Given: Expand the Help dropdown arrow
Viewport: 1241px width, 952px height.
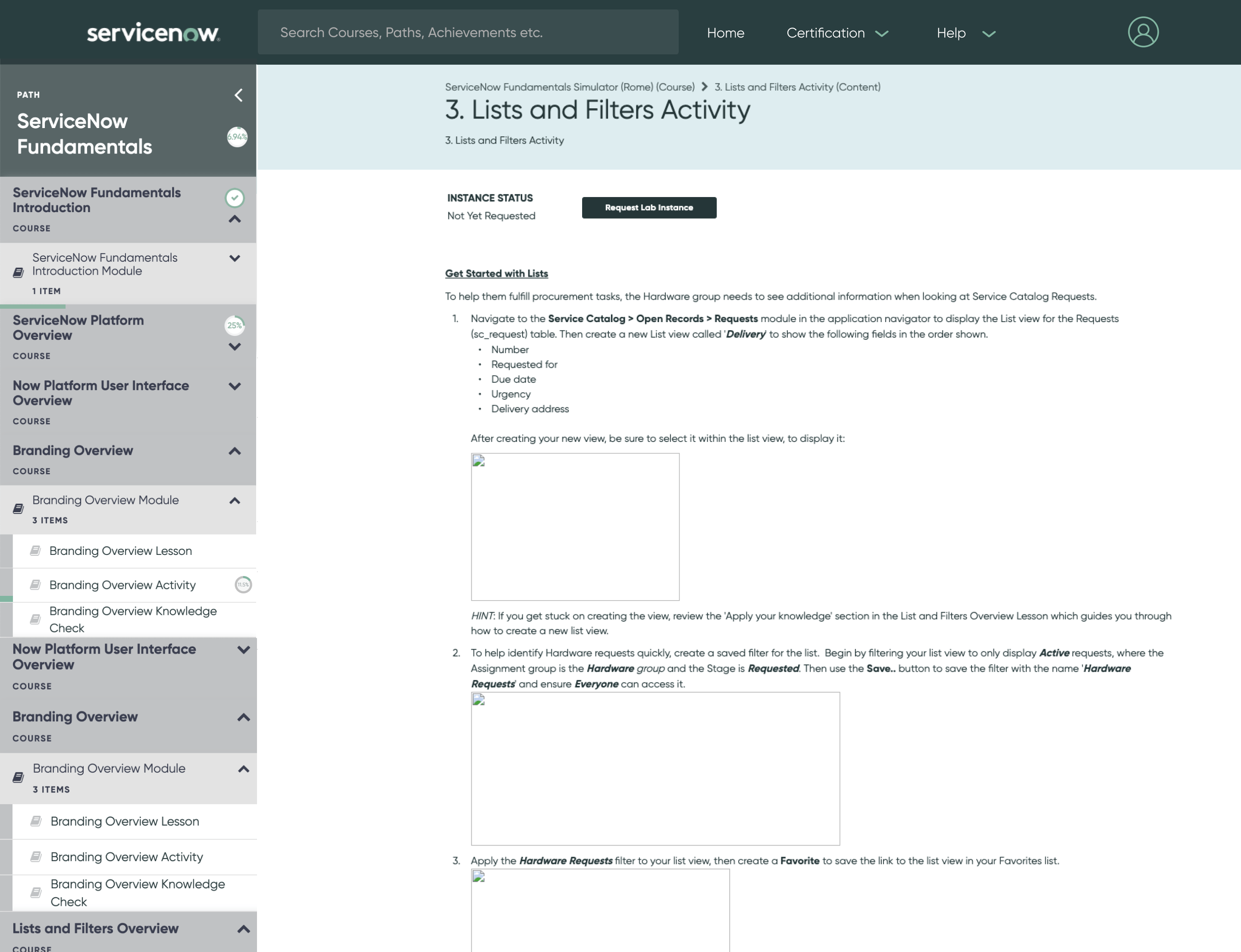Looking at the screenshot, I should (x=988, y=34).
